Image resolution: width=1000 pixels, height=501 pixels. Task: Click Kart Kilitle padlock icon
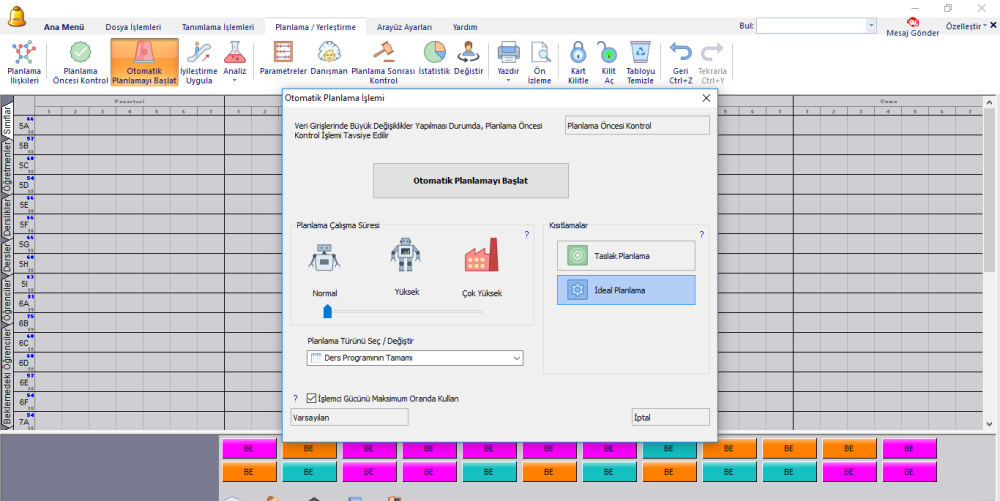[x=578, y=62]
